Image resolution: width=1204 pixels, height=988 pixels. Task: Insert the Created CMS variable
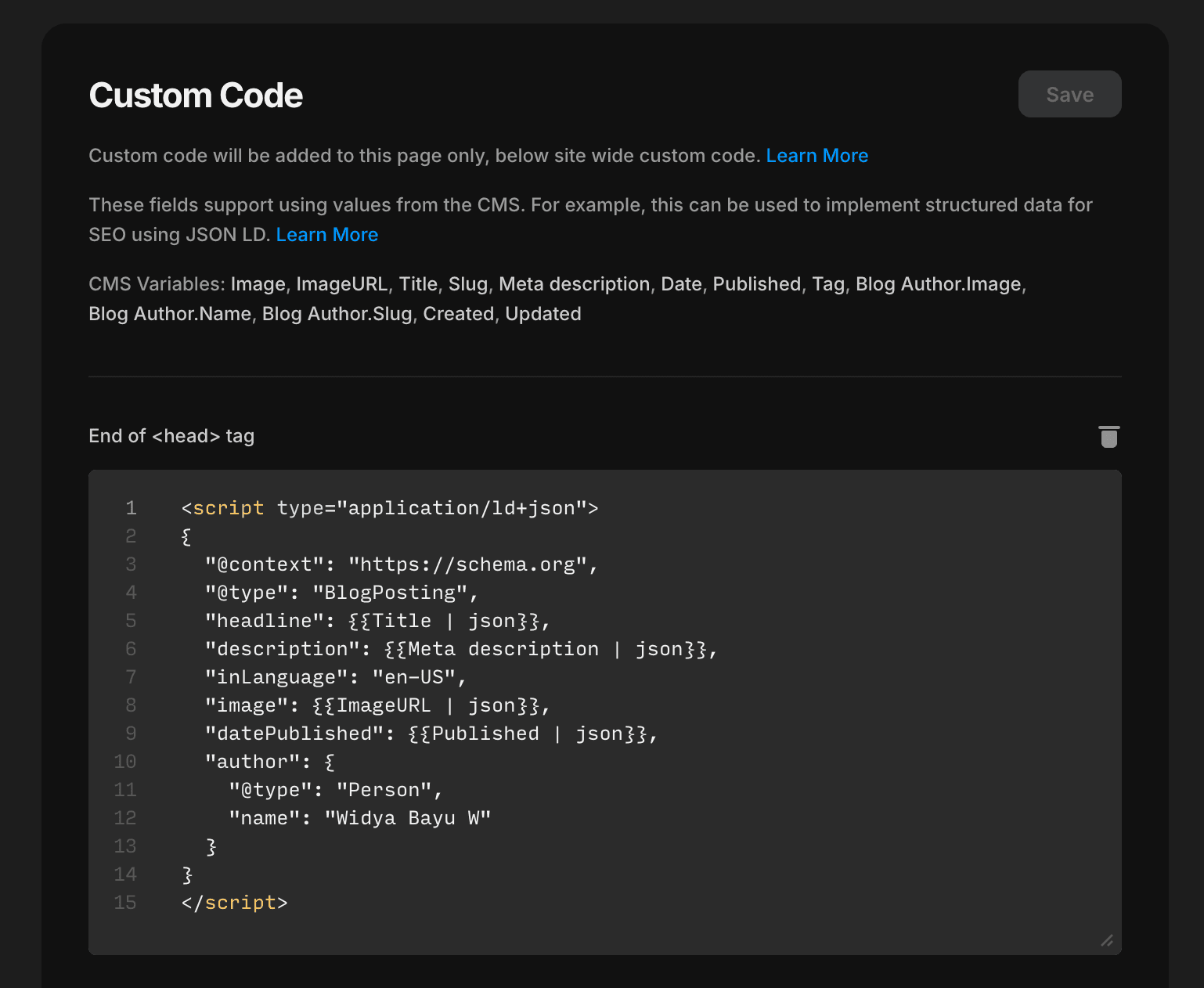pyautogui.click(x=458, y=313)
